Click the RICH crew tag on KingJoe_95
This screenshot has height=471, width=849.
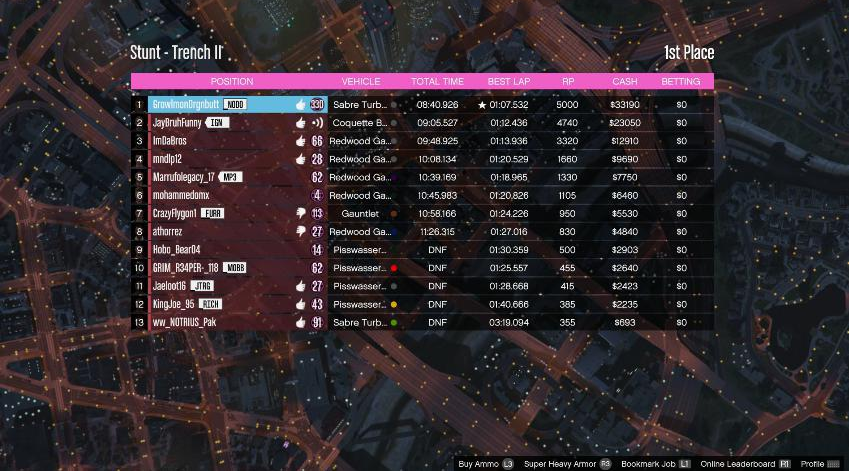[211, 304]
